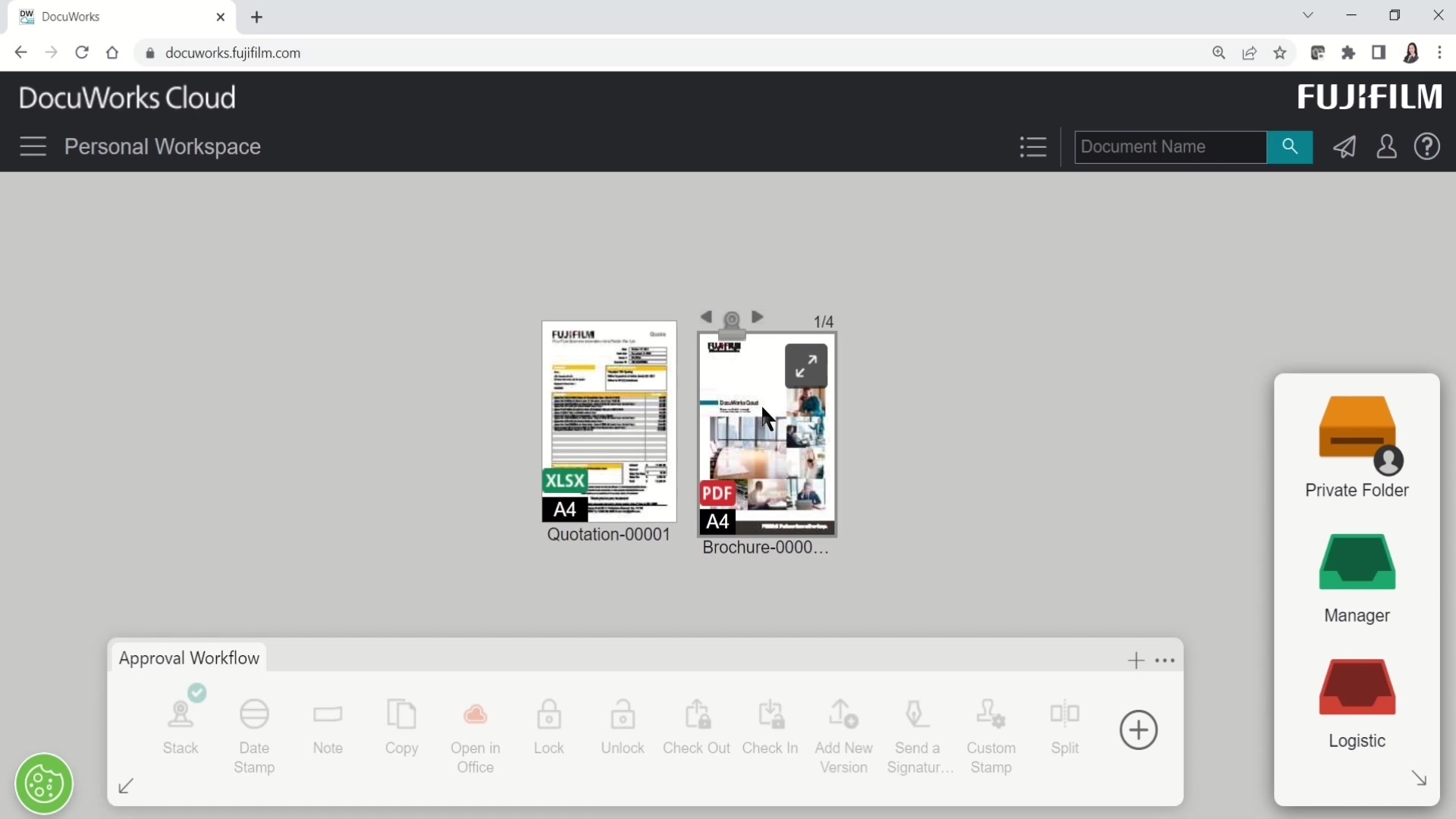Open the Private Folder tray
This screenshot has height=819, width=1456.
pos(1357,447)
